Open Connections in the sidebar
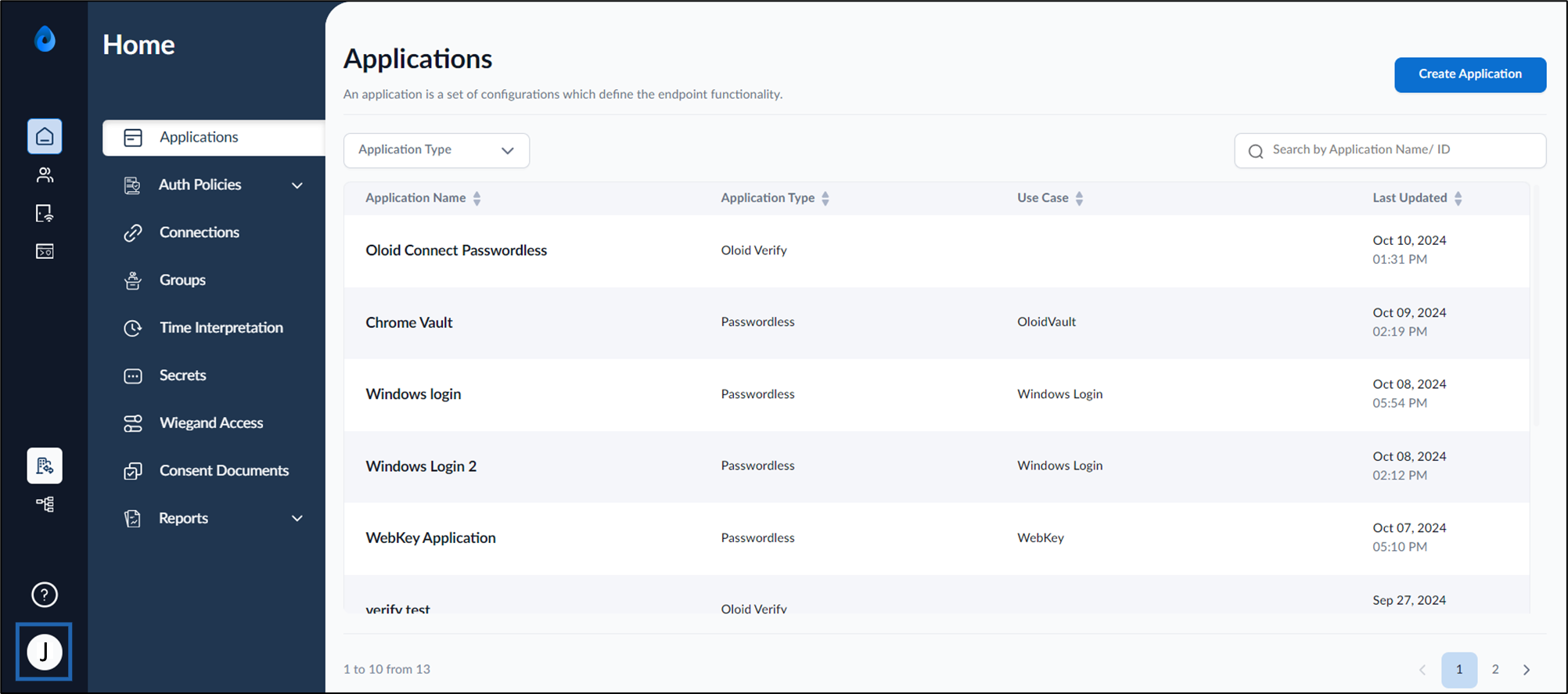1568x694 pixels. click(199, 232)
